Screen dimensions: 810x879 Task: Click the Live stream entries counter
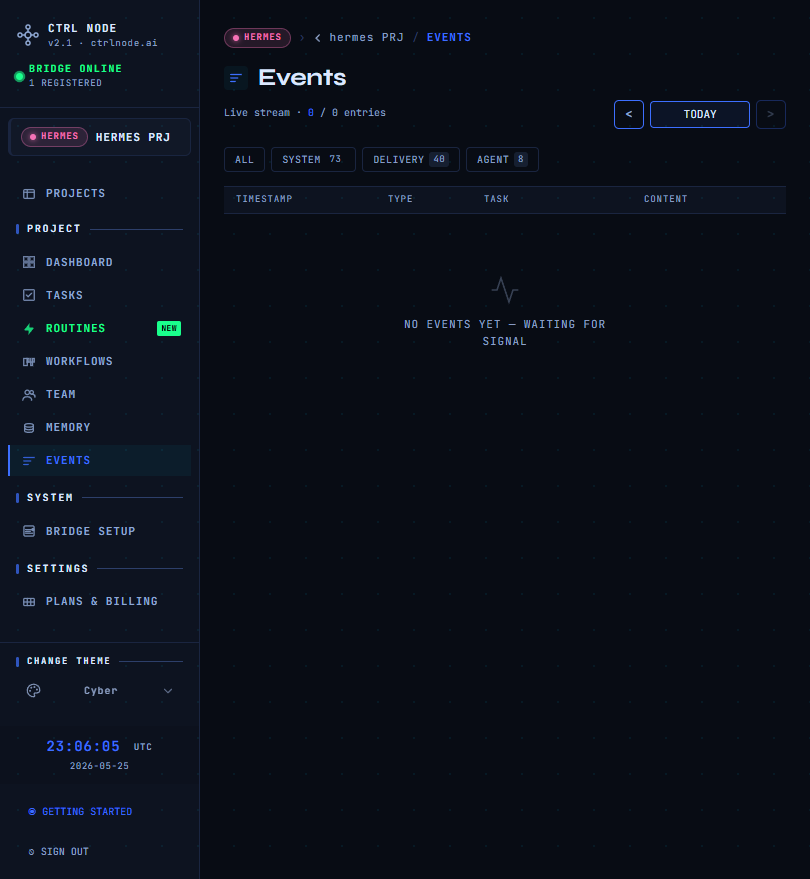coord(305,113)
